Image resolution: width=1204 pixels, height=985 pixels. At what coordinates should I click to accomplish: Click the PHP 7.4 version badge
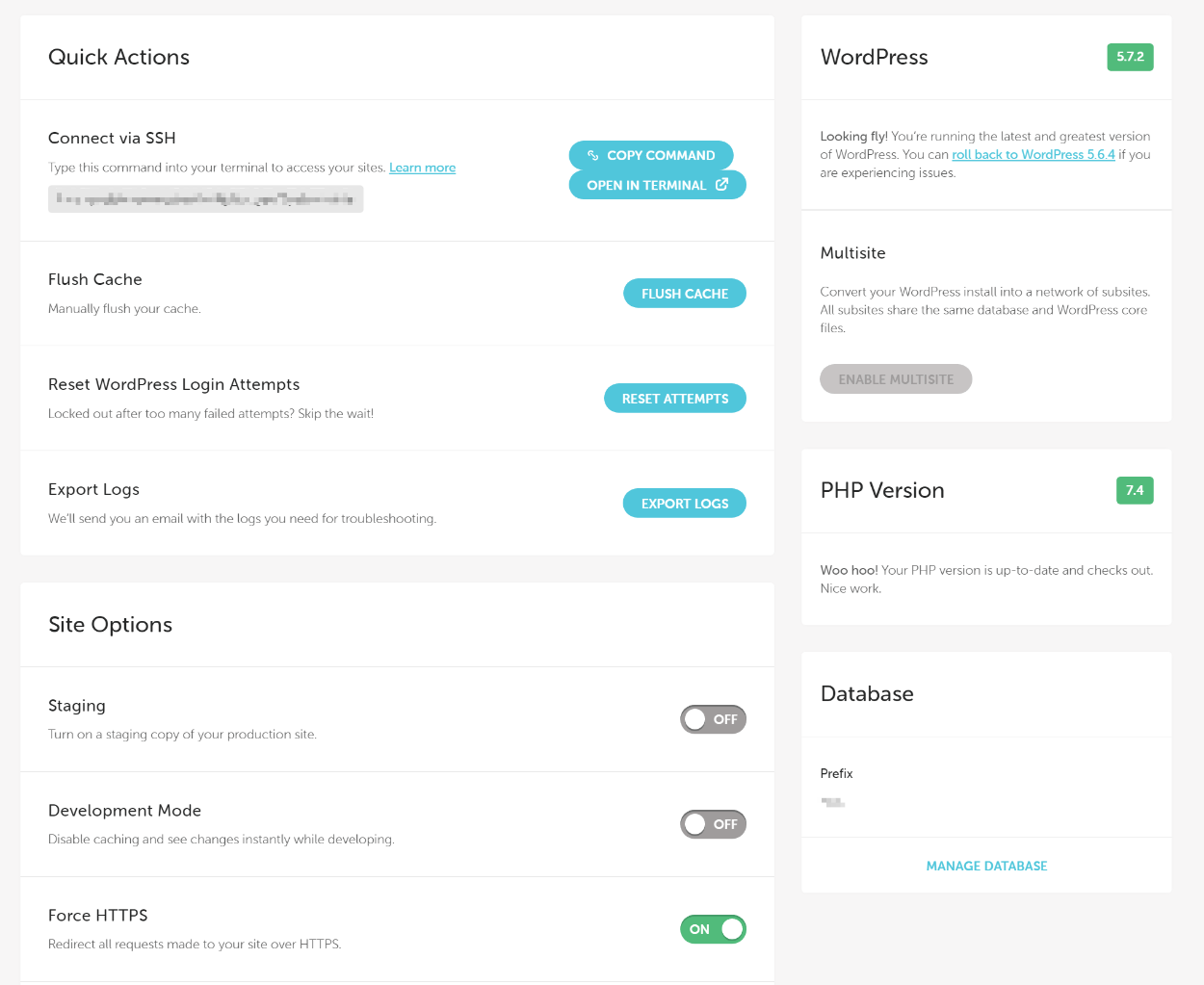pos(1134,490)
